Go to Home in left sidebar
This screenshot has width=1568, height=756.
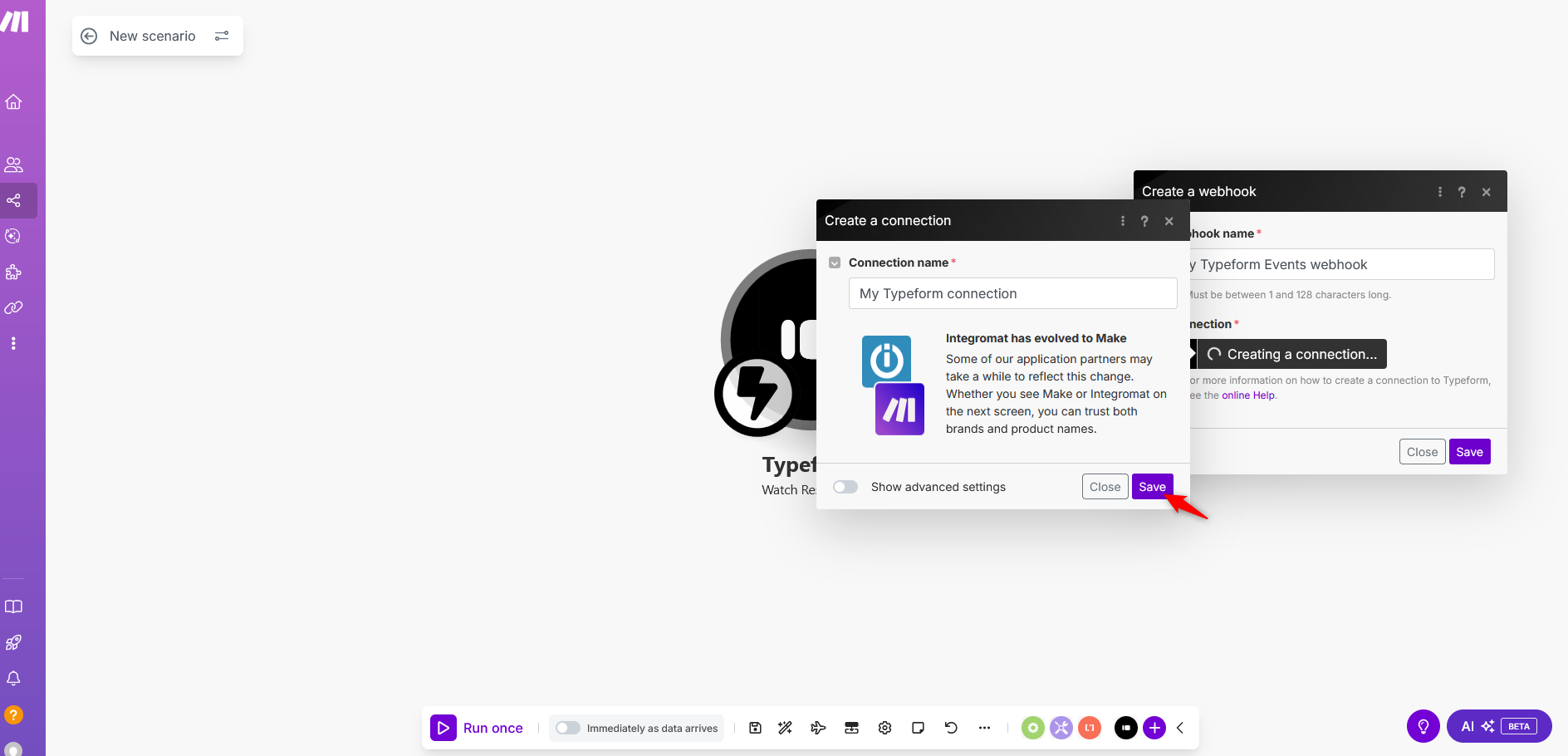(14, 102)
